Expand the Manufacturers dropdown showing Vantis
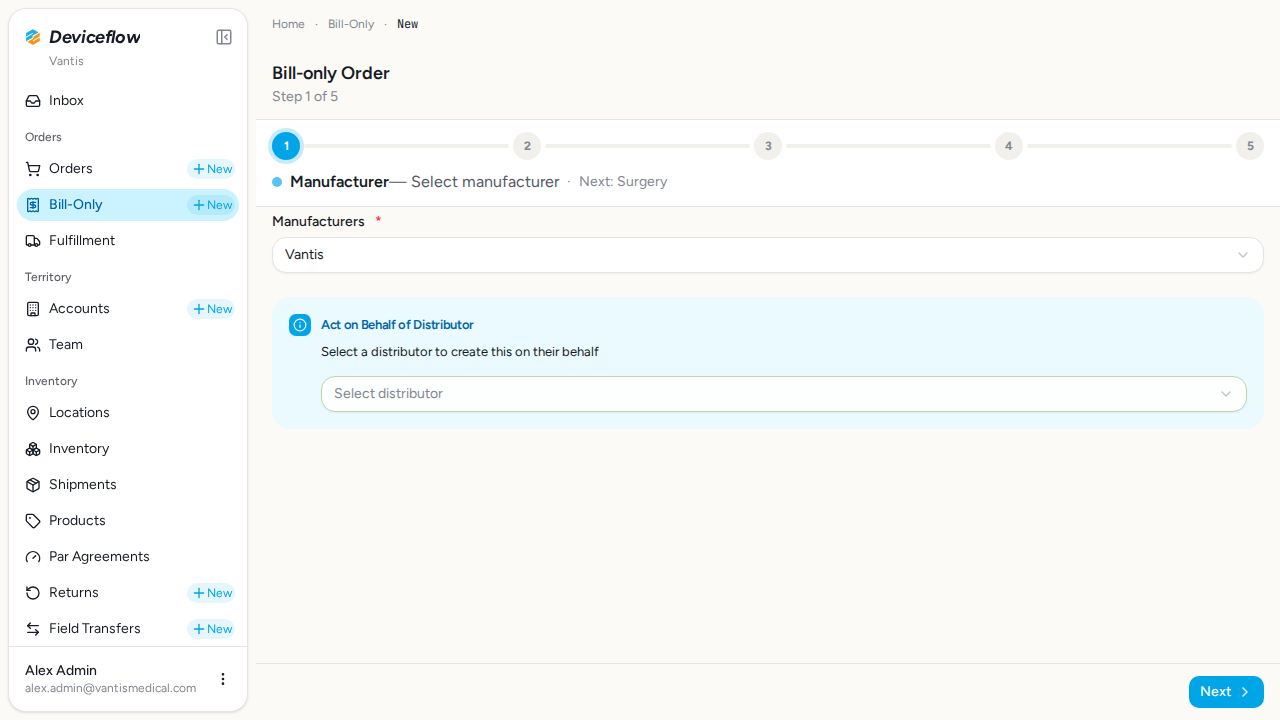 (768, 255)
